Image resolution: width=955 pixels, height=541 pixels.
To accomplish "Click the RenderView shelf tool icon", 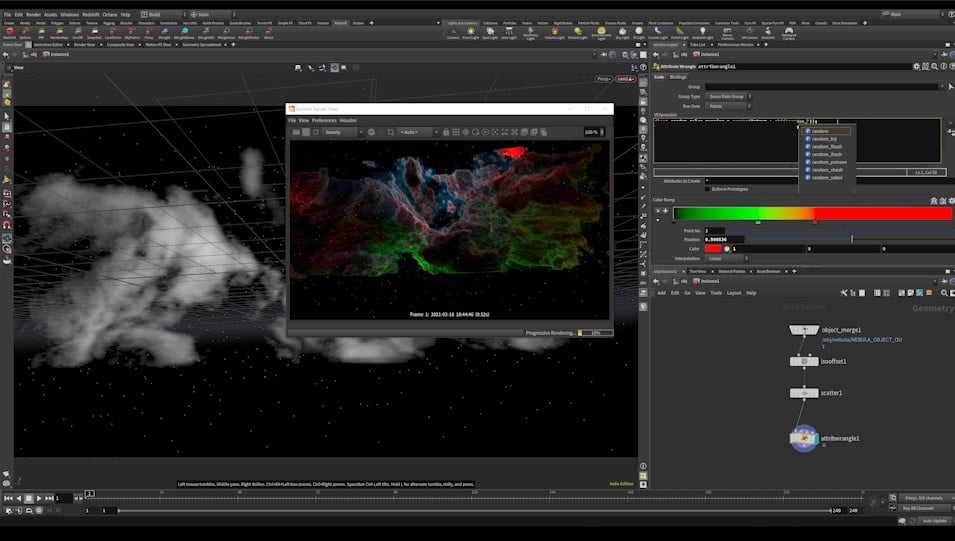I will coord(59,31).
